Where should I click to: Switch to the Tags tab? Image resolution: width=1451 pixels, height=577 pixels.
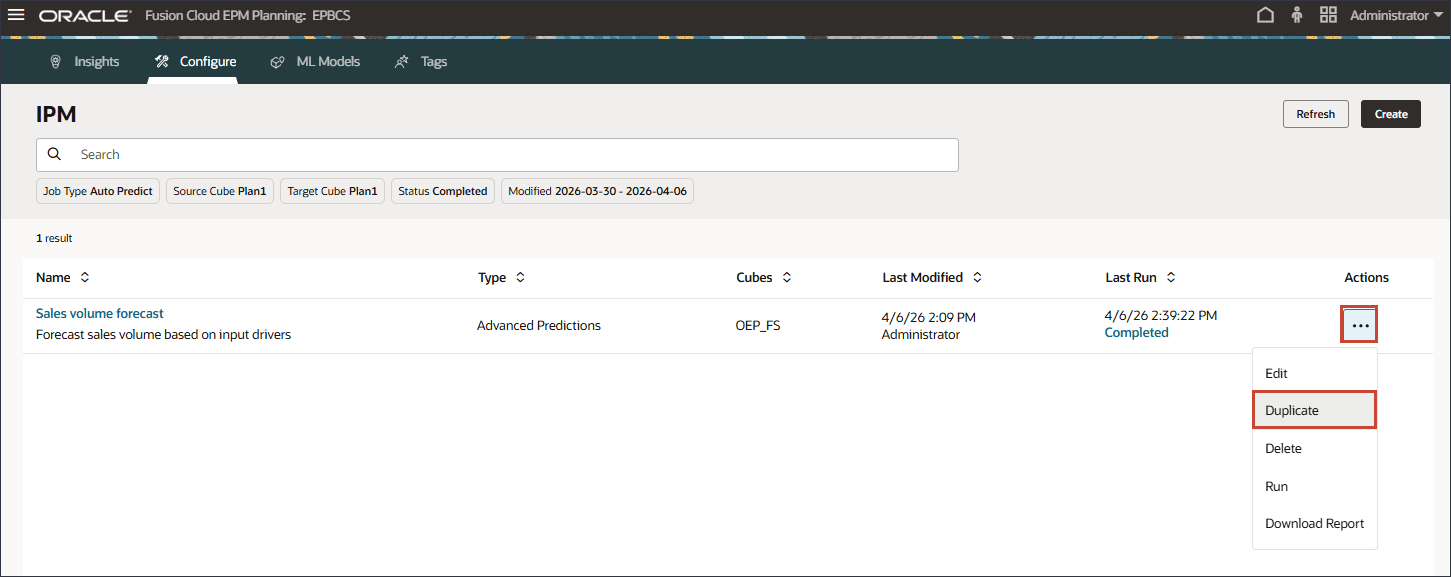421,62
